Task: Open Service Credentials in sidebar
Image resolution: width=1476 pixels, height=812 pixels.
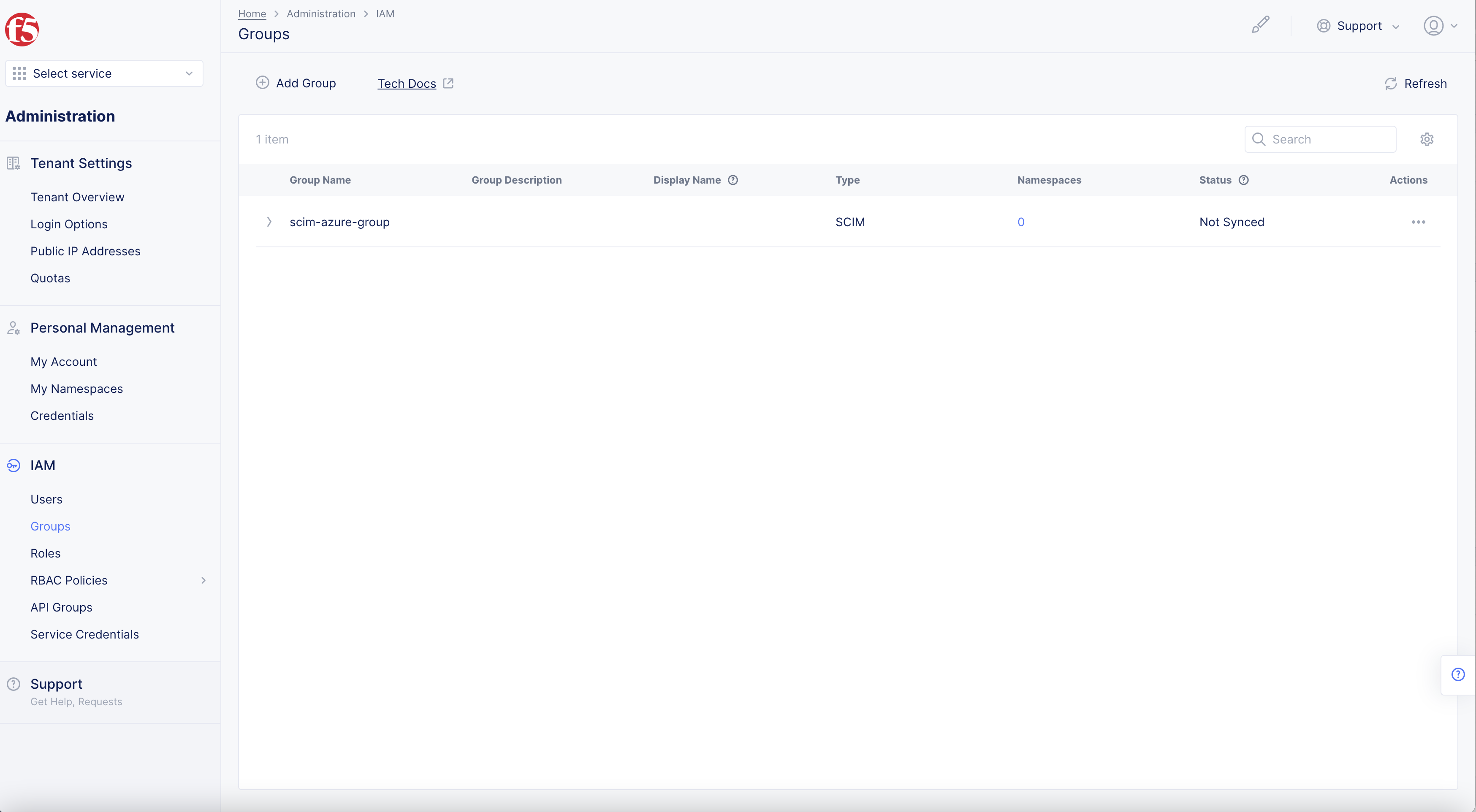Action: 84,634
